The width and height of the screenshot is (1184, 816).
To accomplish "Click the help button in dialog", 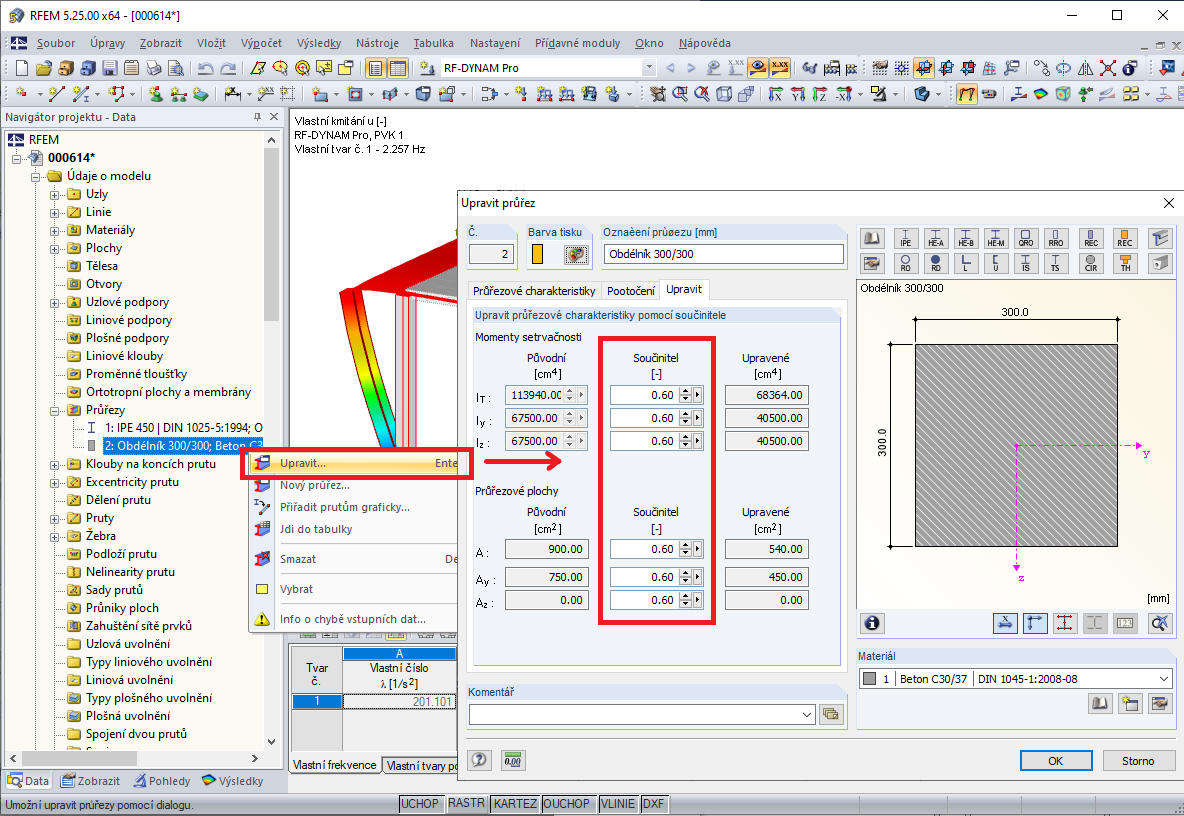I will (479, 760).
